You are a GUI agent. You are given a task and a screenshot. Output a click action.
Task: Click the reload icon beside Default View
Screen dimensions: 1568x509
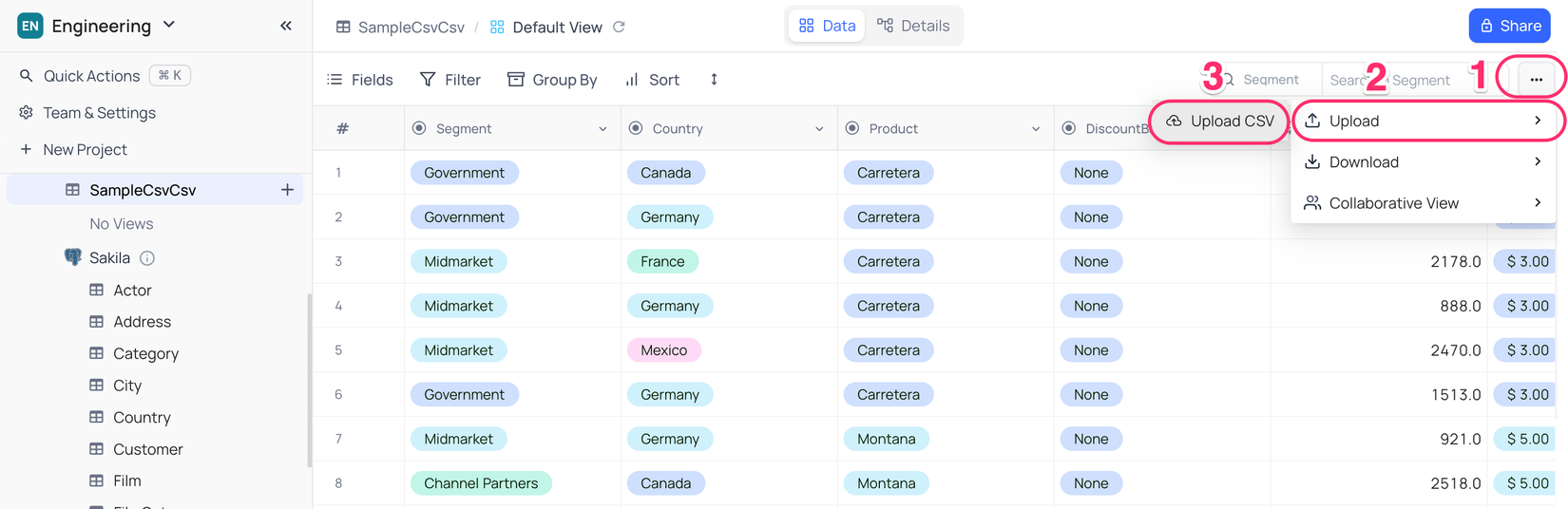pos(620,27)
